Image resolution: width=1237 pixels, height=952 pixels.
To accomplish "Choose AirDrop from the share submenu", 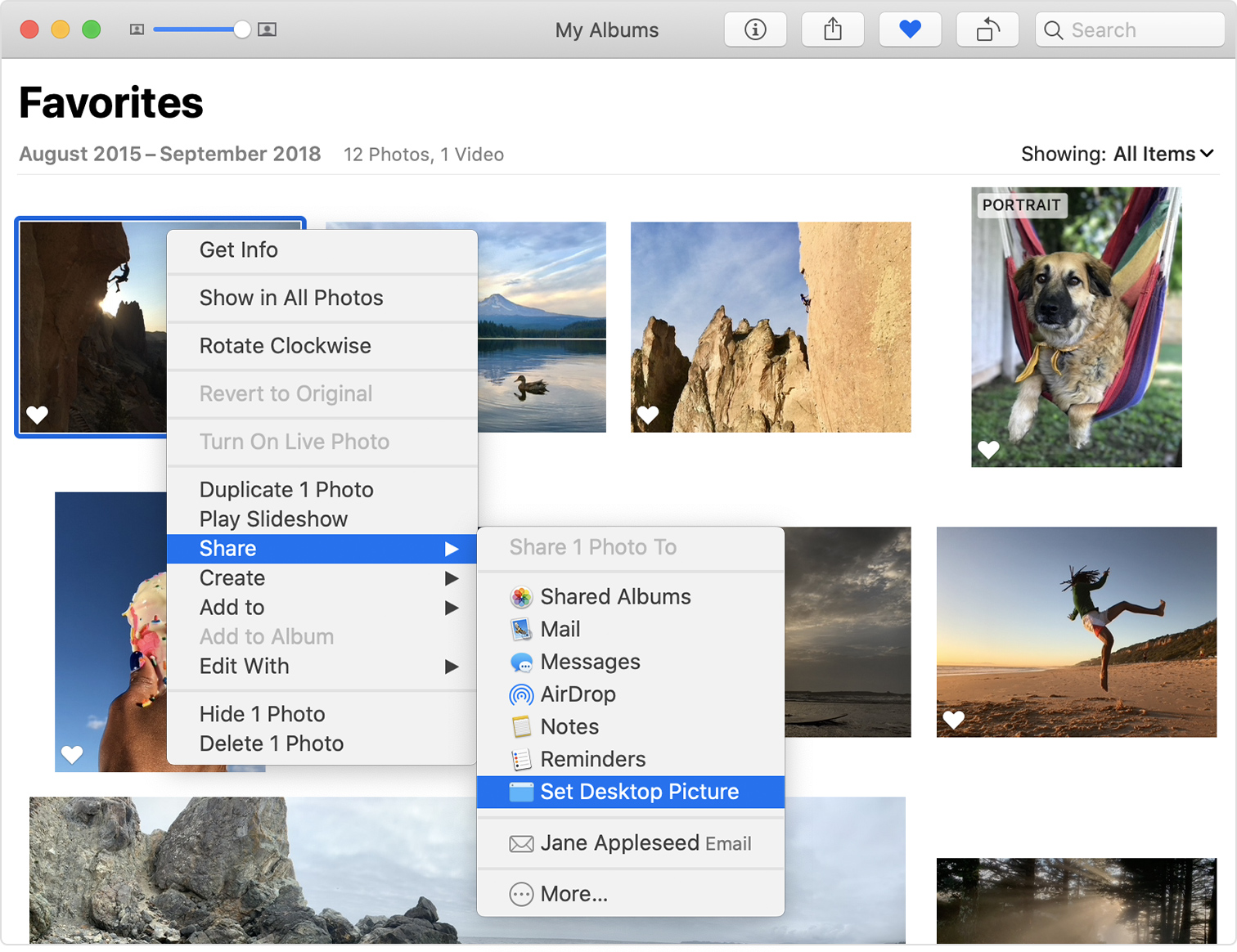I will point(578,694).
